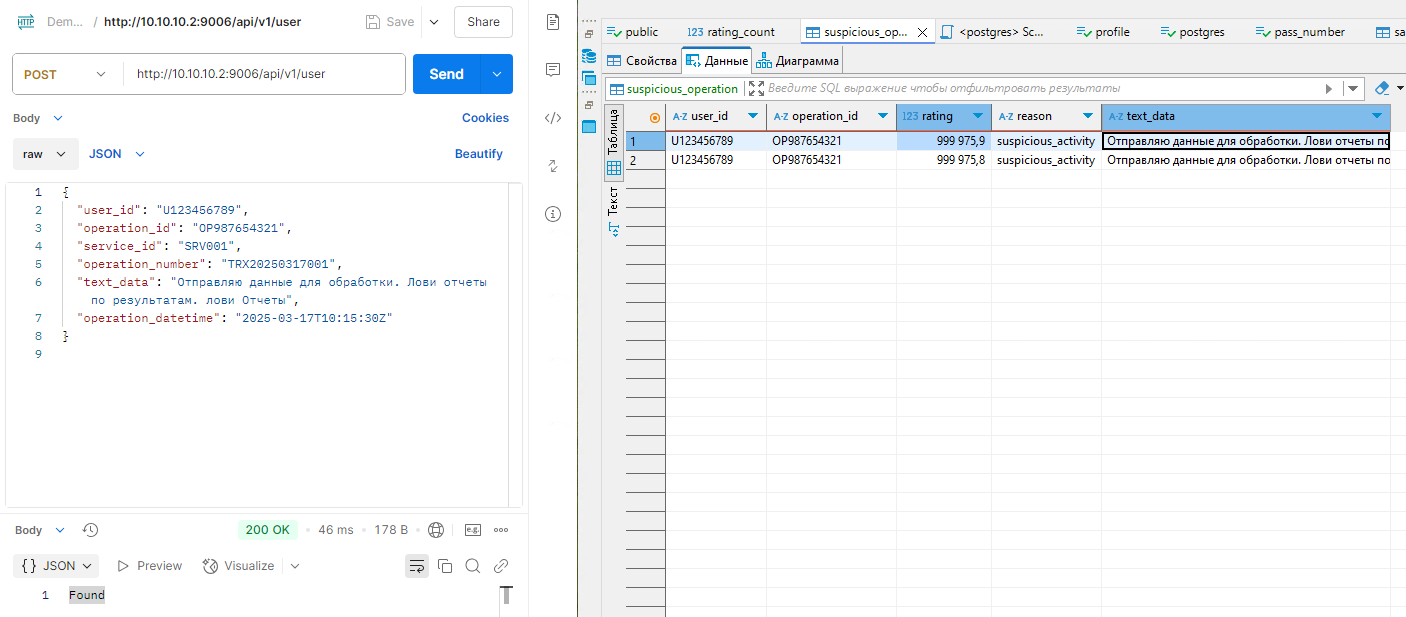
Task: Click the response history clock icon
Action: click(x=90, y=530)
